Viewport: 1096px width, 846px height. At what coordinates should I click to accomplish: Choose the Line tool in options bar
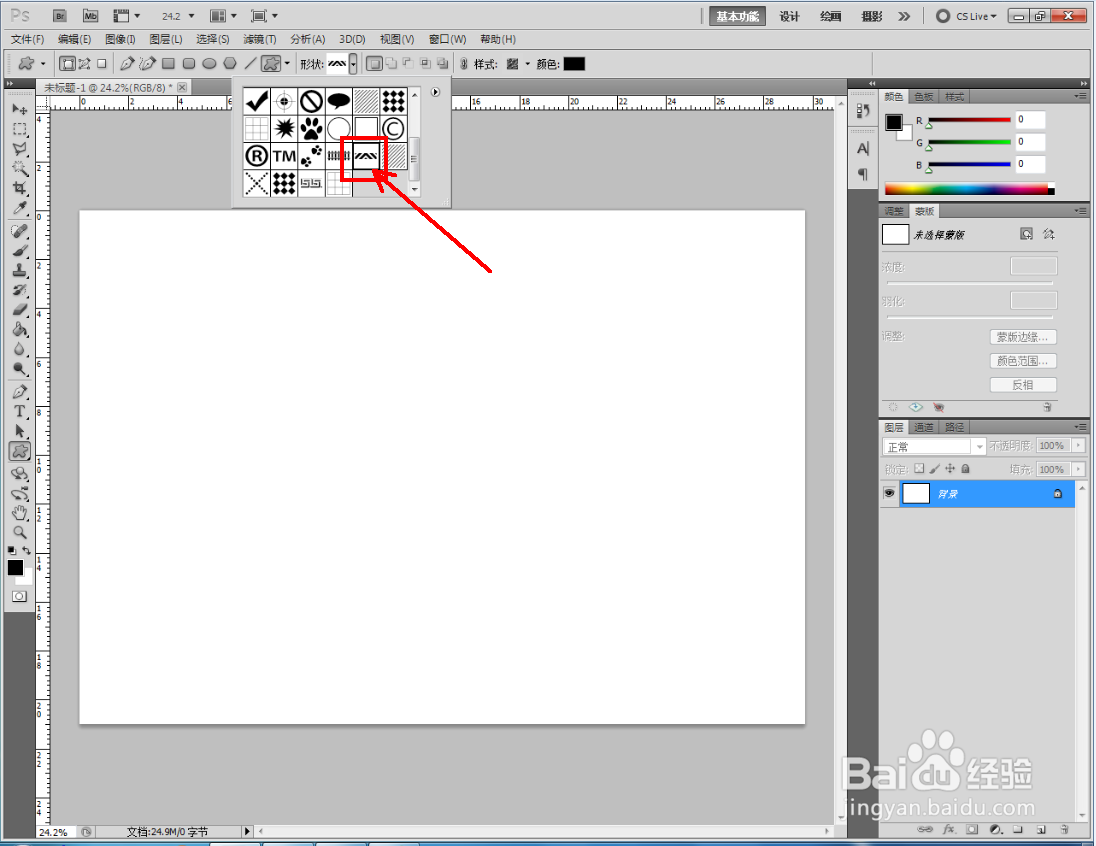[x=250, y=64]
